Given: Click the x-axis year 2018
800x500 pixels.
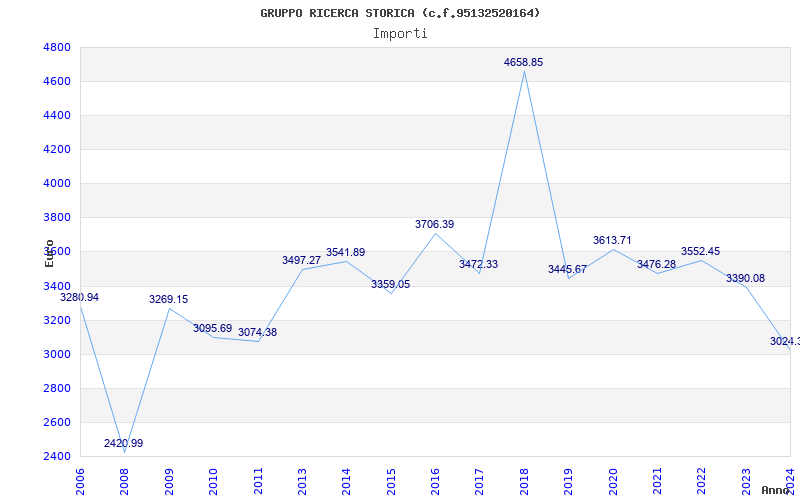Looking at the screenshot, I should [524, 481].
